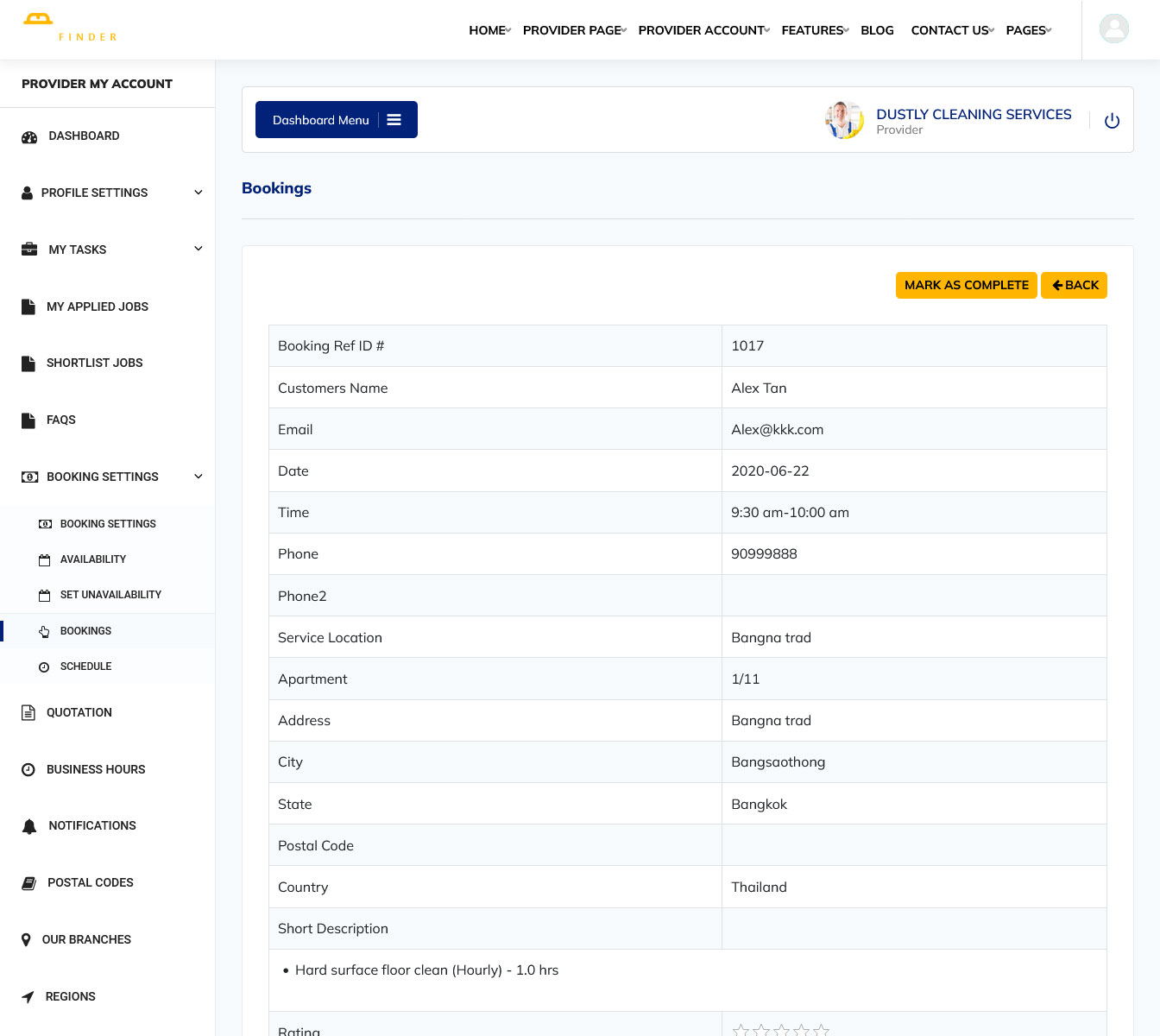Click the Business Hours clock icon
Screen dimensions: 1160x1036
(x=28, y=769)
